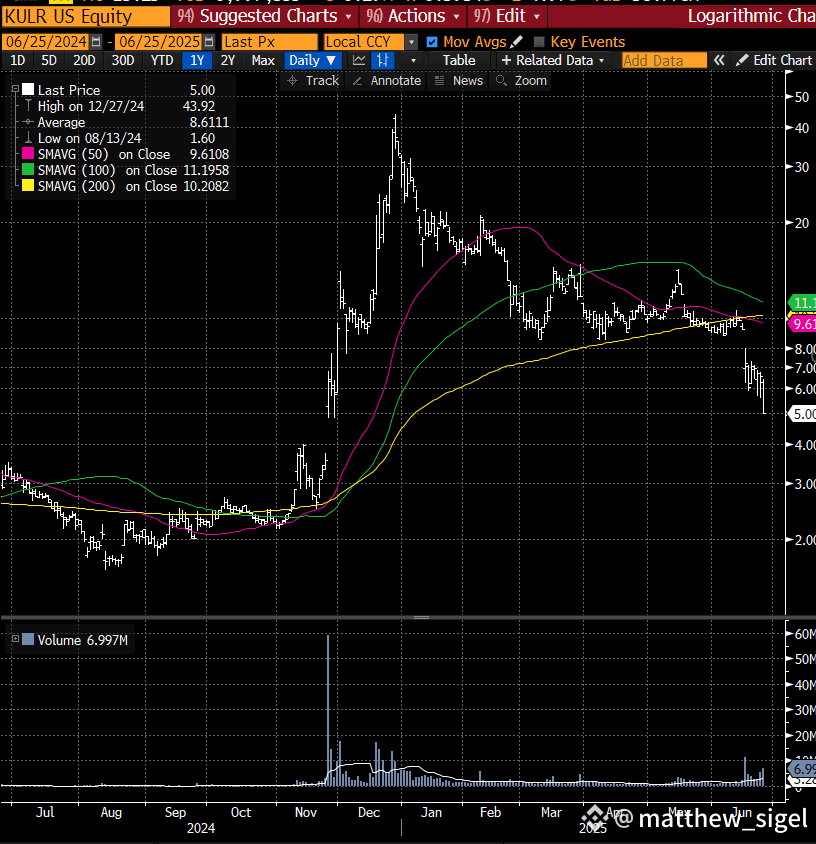Select the Max range tab
The image size is (816, 844).
pyautogui.click(x=263, y=60)
